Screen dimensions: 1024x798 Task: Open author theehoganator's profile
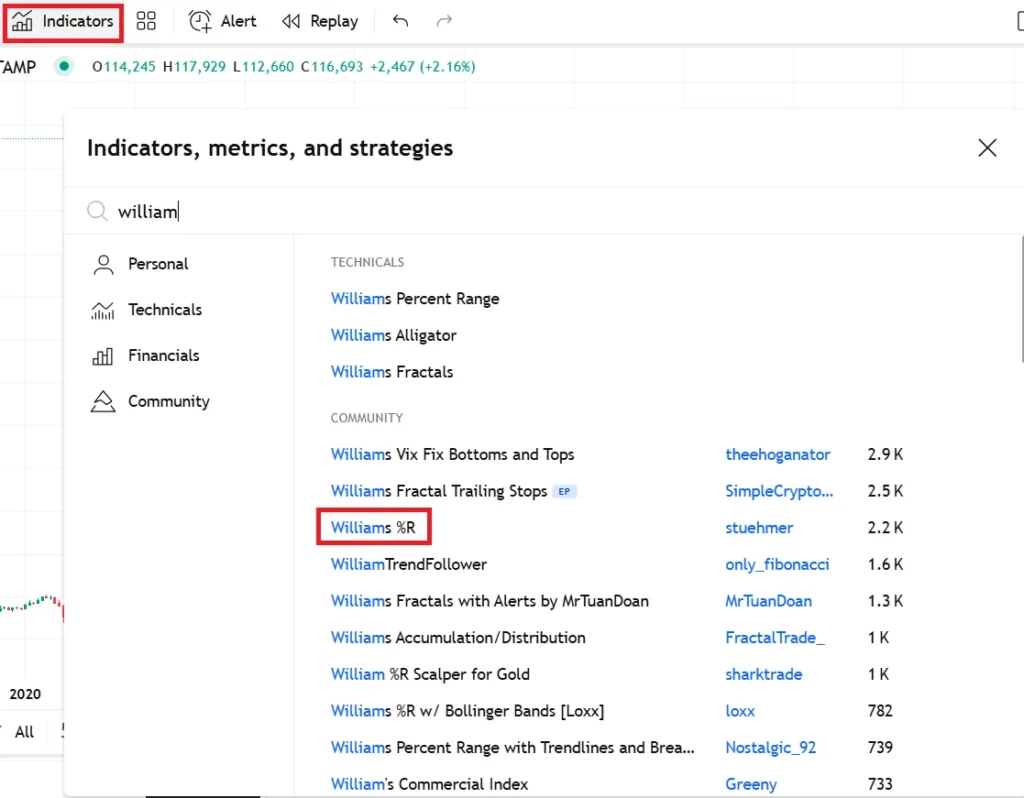click(x=778, y=454)
